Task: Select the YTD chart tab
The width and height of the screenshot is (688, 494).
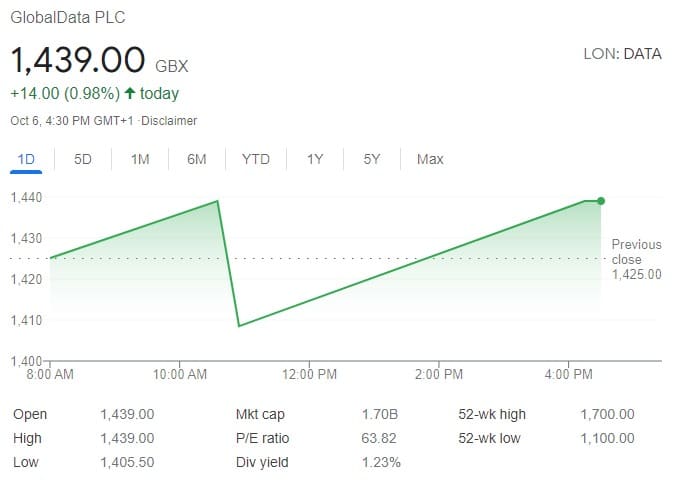Action: 256,159
